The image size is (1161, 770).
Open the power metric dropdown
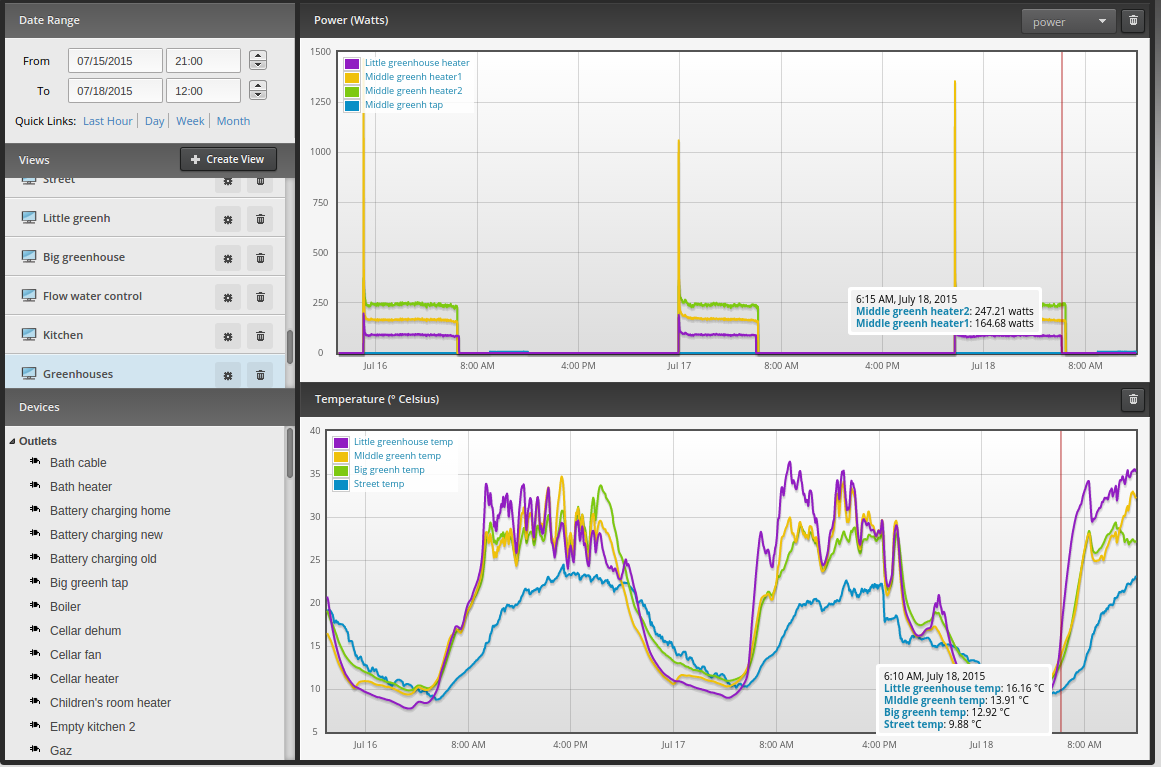[x=1068, y=21]
